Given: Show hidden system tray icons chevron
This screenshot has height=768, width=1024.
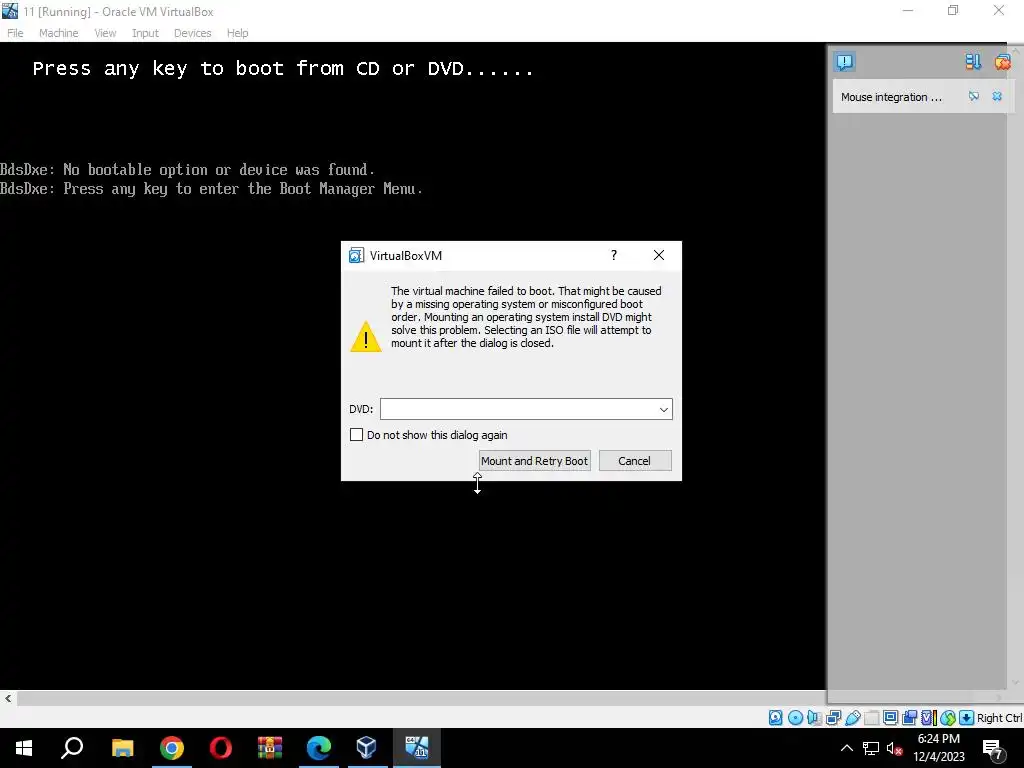Looking at the screenshot, I should [846, 748].
